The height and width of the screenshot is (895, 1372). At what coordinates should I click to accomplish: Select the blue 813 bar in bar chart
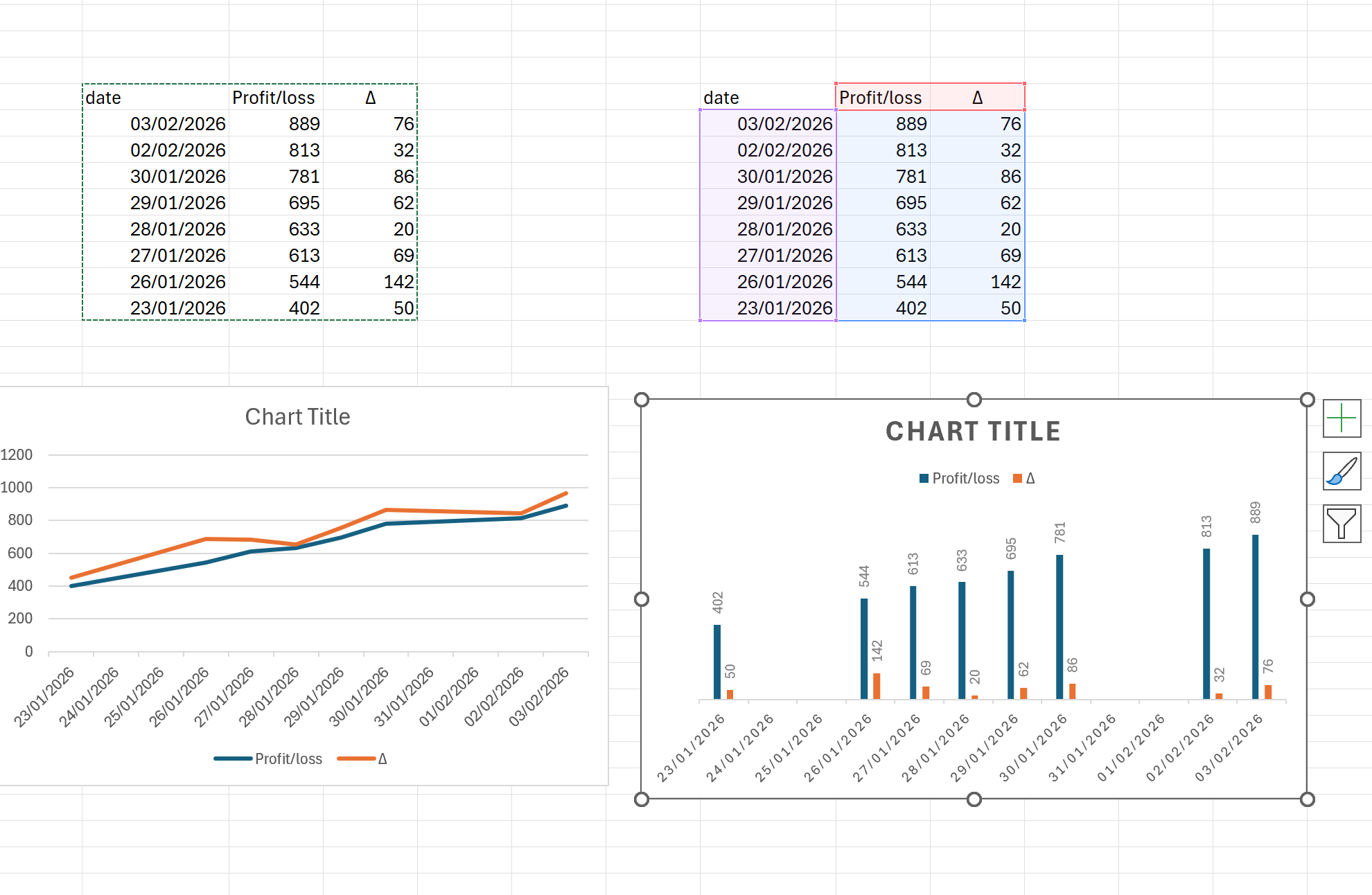(x=1206, y=624)
